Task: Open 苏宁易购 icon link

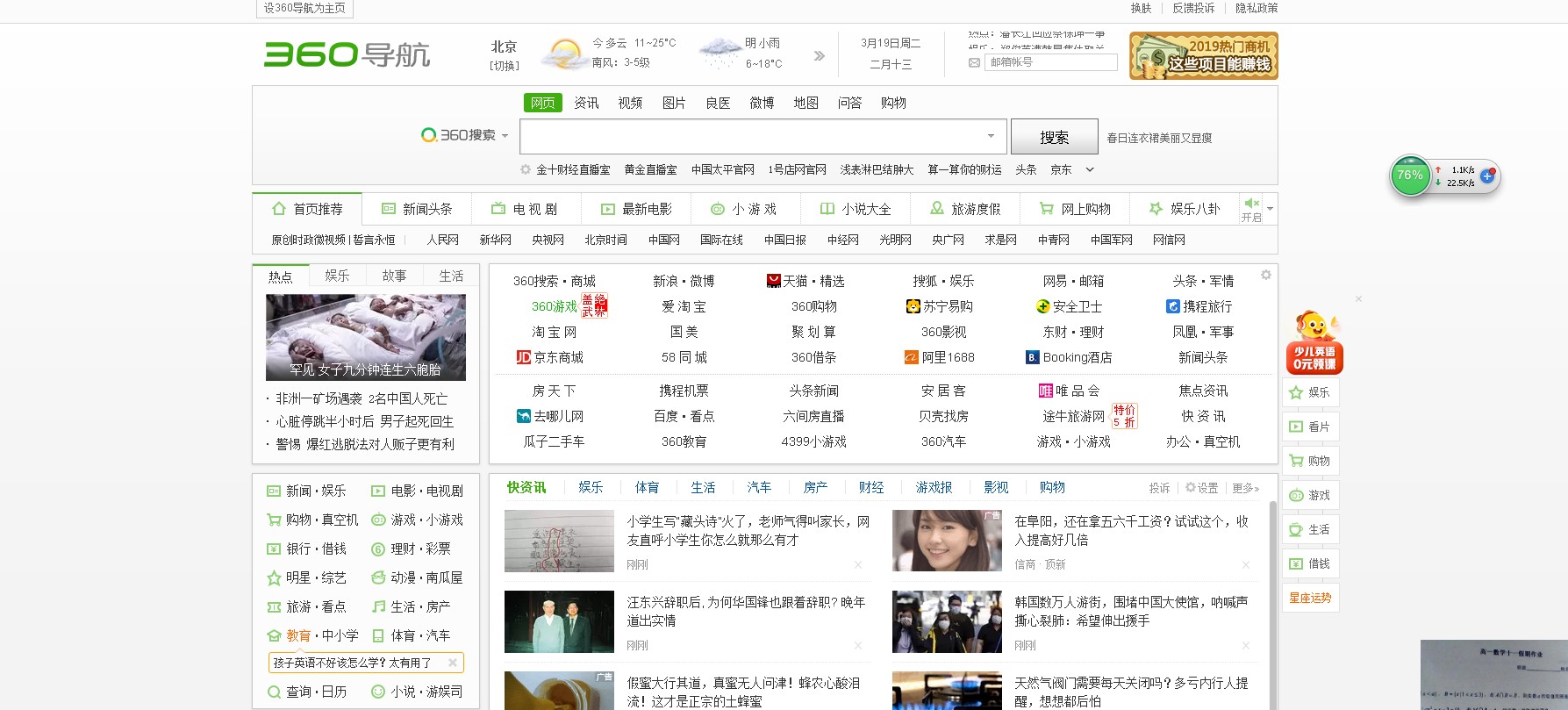Action: click(913, 306)
